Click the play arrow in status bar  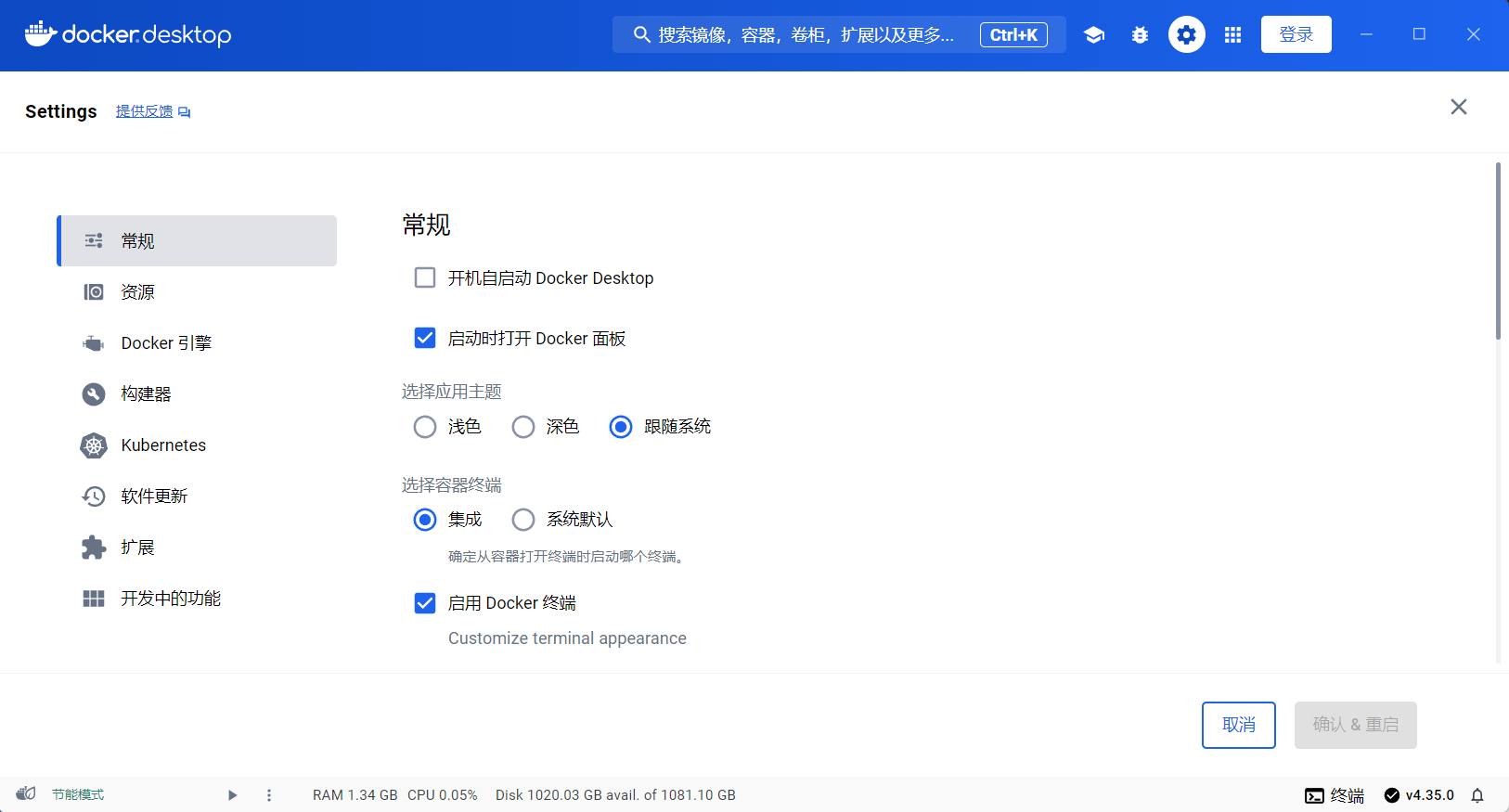tap(233, 795)
